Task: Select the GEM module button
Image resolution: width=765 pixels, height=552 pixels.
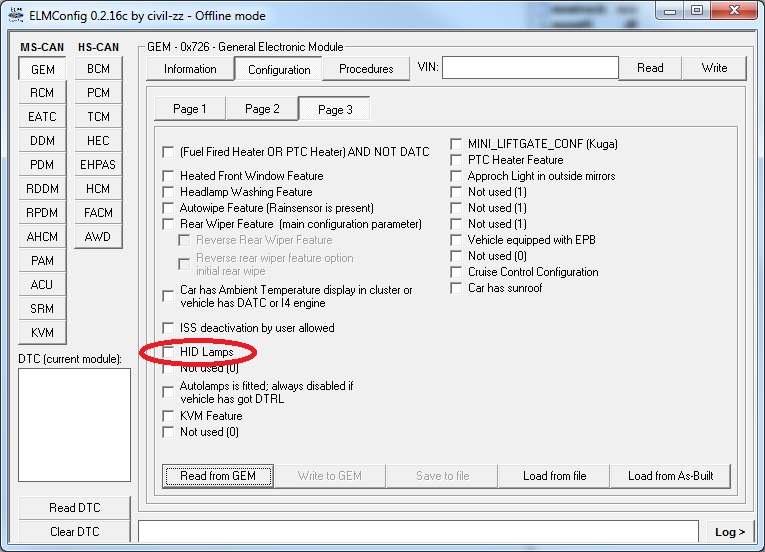Action: 42,69
